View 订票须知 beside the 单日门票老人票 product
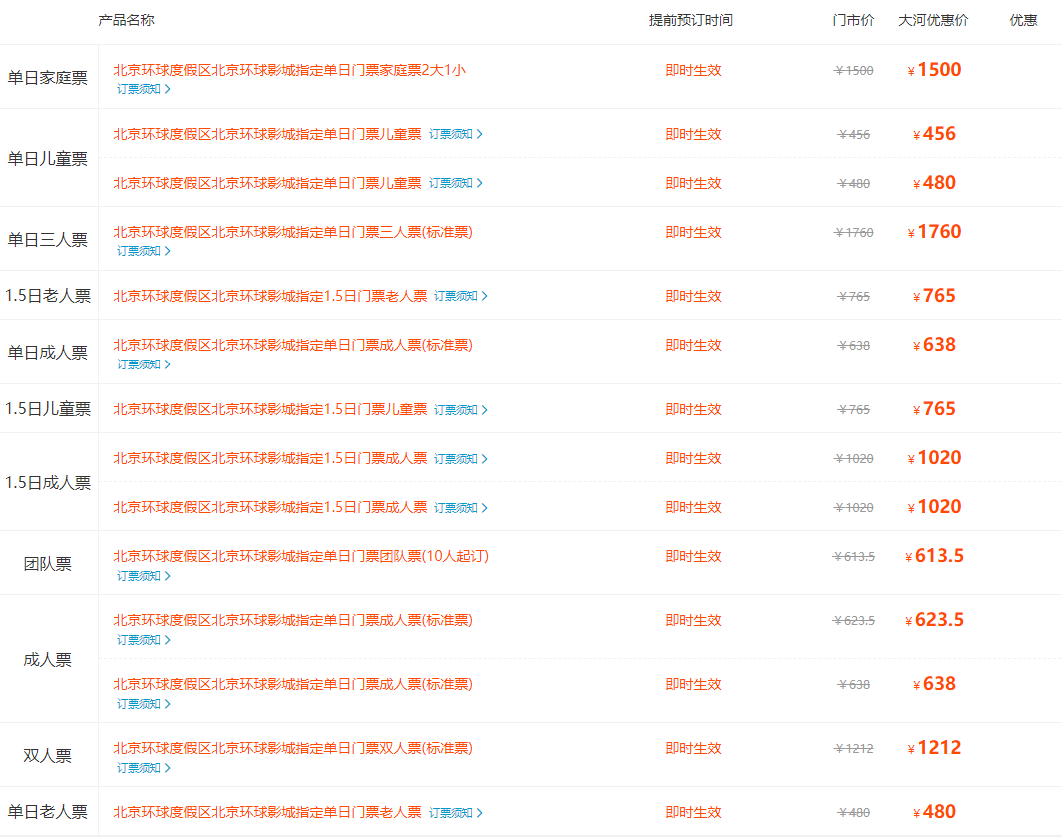Screen dimensions: 1062x837 456,813
